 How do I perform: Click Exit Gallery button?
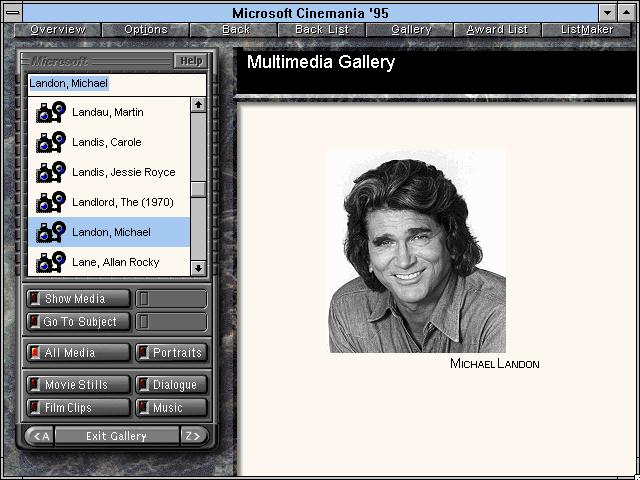coord(117,436)
